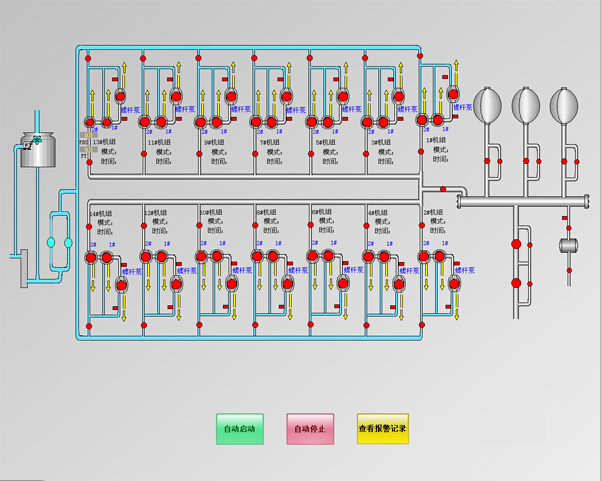This screenshot has width=602, height=481.
Task: Select the small horizontal cylinder vessel
Action: click(569, 246)
